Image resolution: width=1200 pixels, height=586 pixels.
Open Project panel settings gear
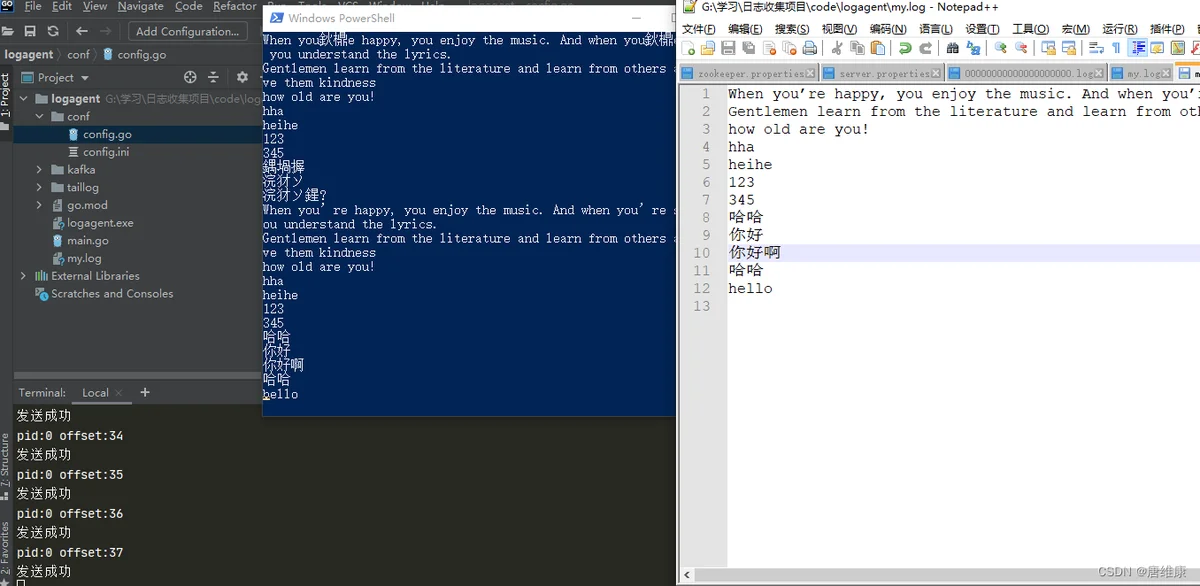(242, 77)
